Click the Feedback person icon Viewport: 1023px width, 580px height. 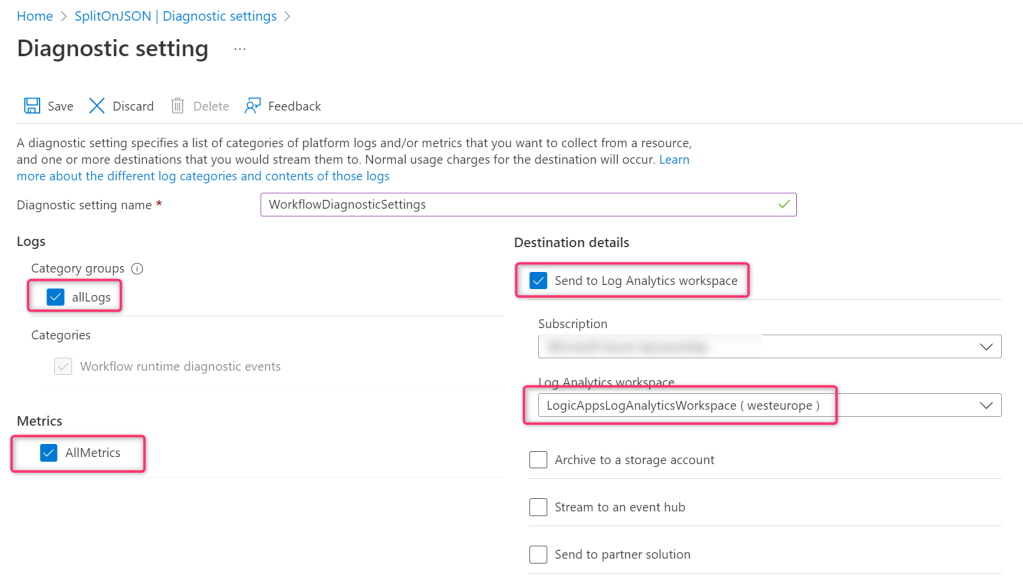coord(253,106)
